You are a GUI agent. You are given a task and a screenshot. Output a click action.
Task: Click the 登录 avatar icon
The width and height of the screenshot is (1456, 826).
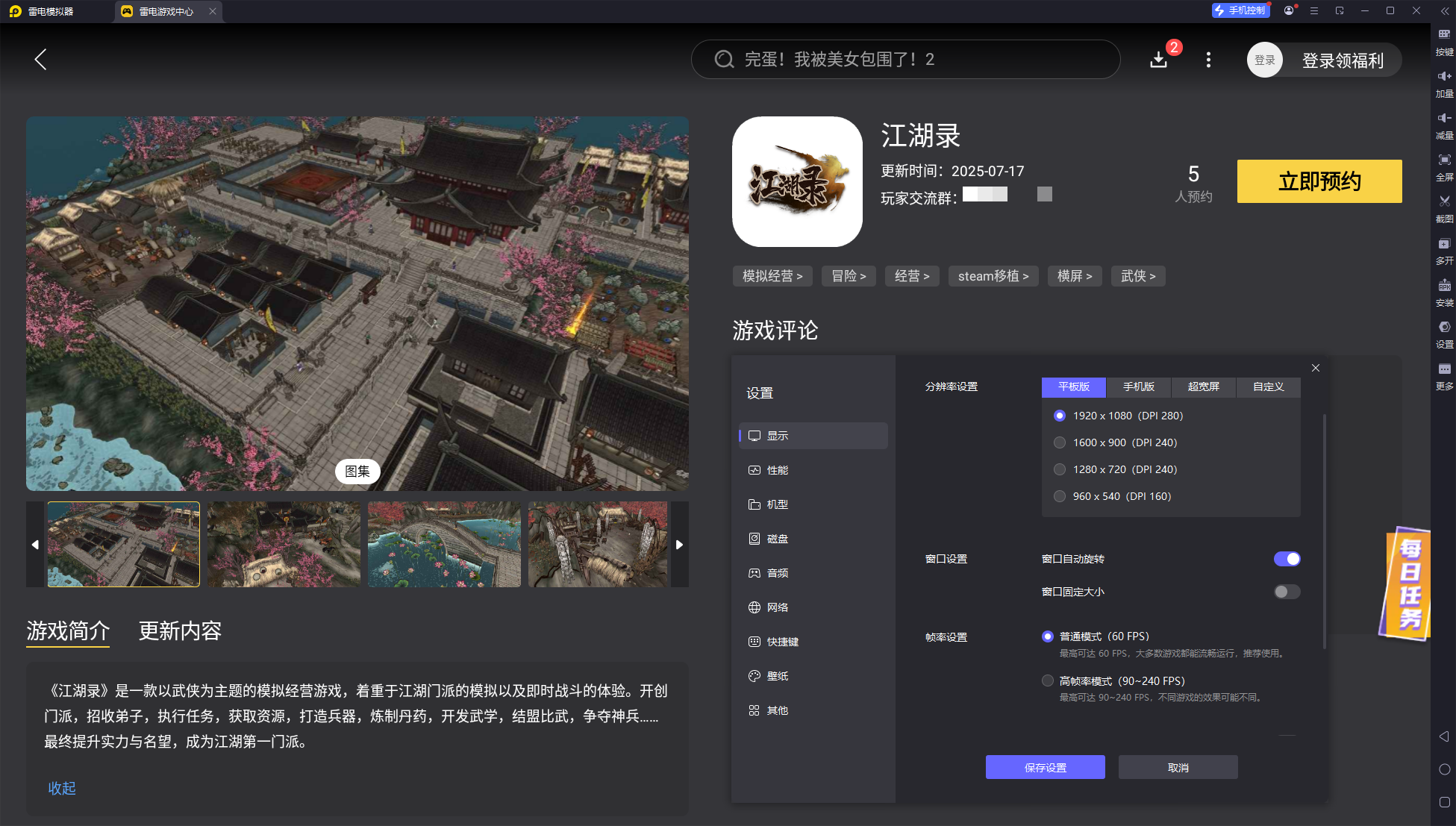coord(1265,60)
